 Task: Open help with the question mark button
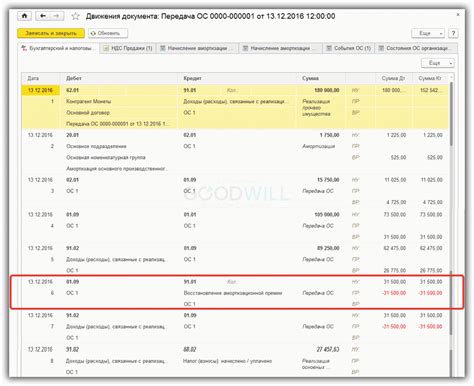pos(453,33)
